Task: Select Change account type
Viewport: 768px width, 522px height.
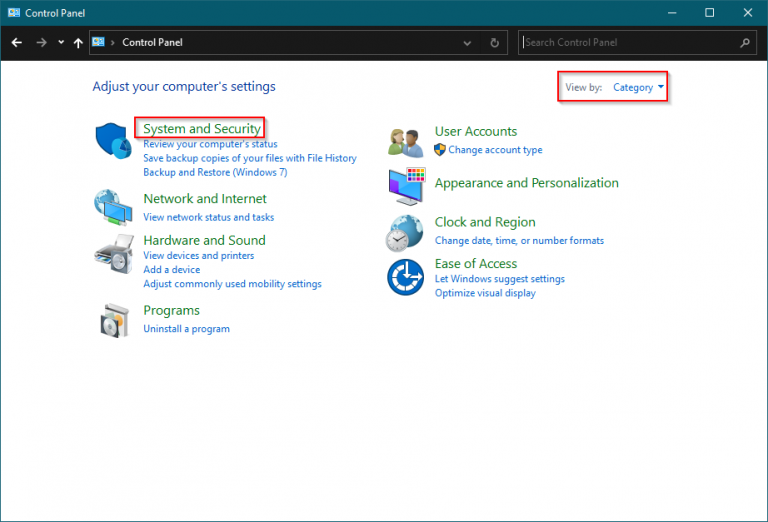Action: [495, 150]
